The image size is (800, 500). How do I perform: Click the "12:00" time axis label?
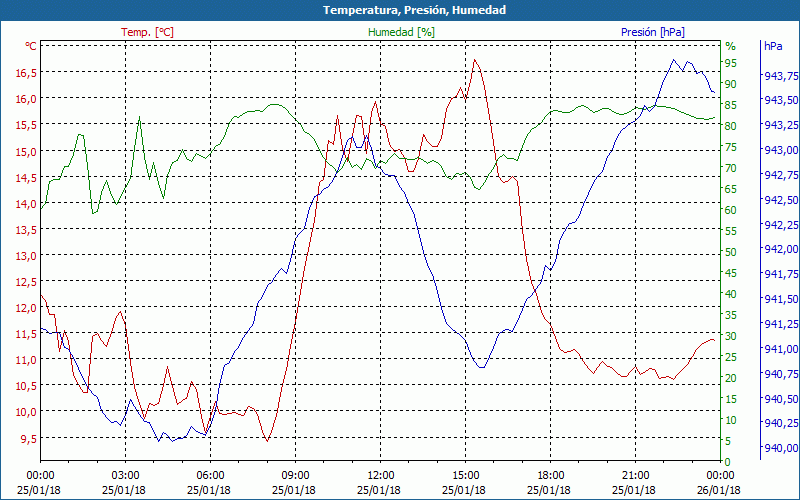(381, 476)
